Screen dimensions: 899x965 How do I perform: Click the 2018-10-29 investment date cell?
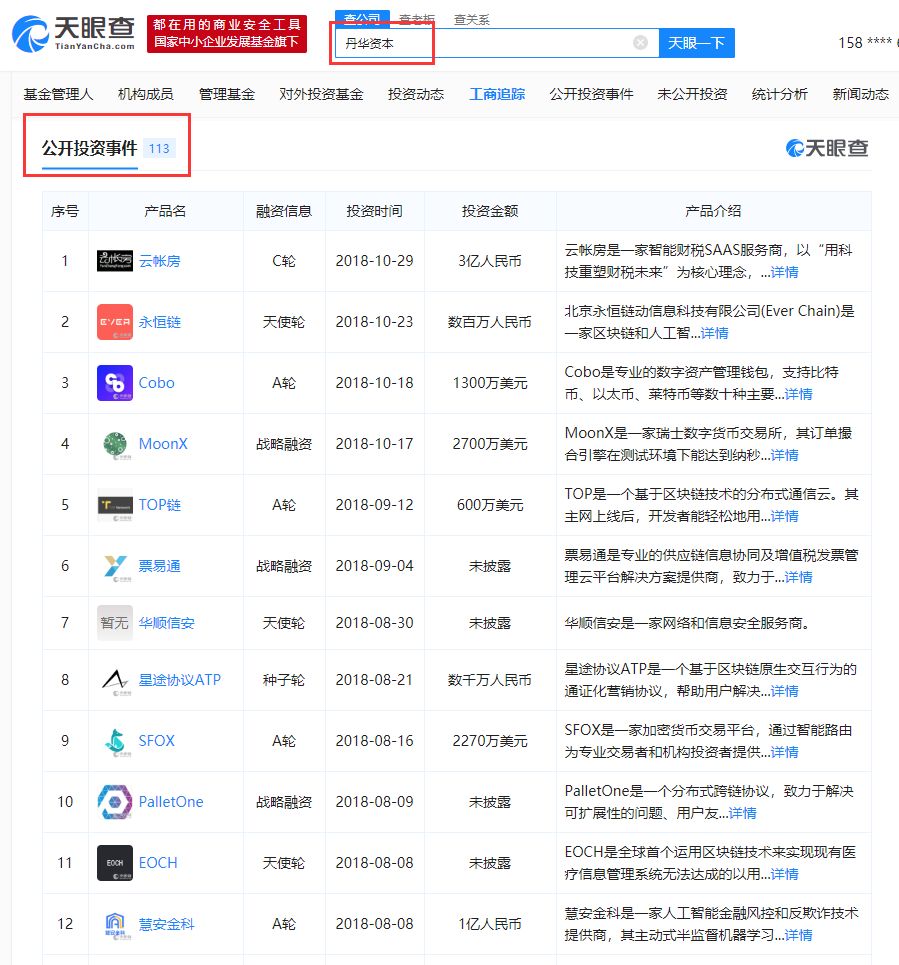(x=374, y=261)
